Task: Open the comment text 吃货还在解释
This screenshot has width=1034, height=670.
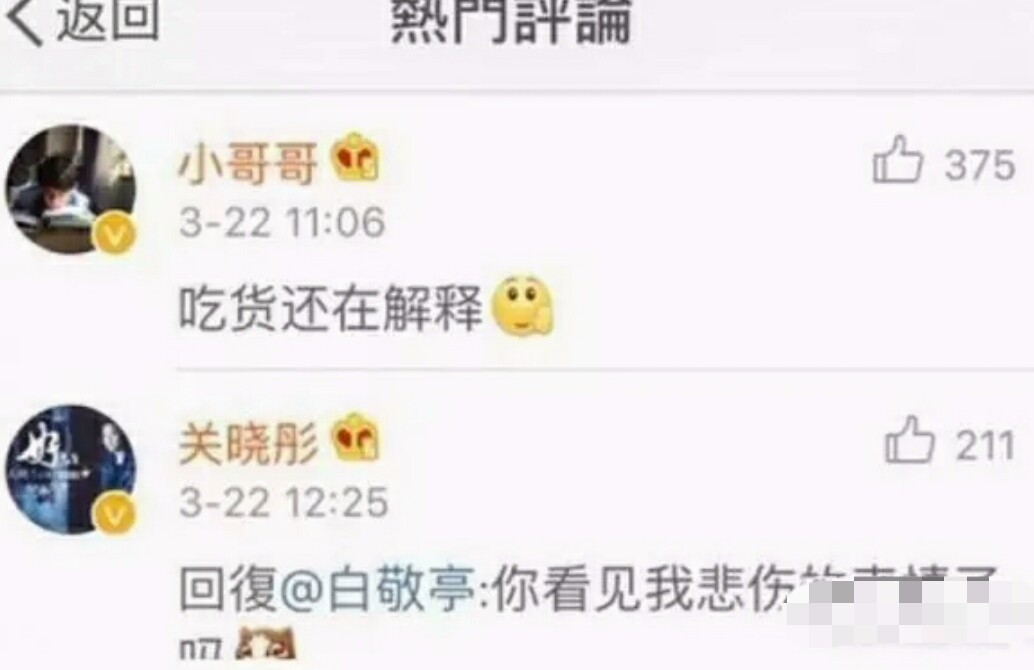Action: [331, 308]
